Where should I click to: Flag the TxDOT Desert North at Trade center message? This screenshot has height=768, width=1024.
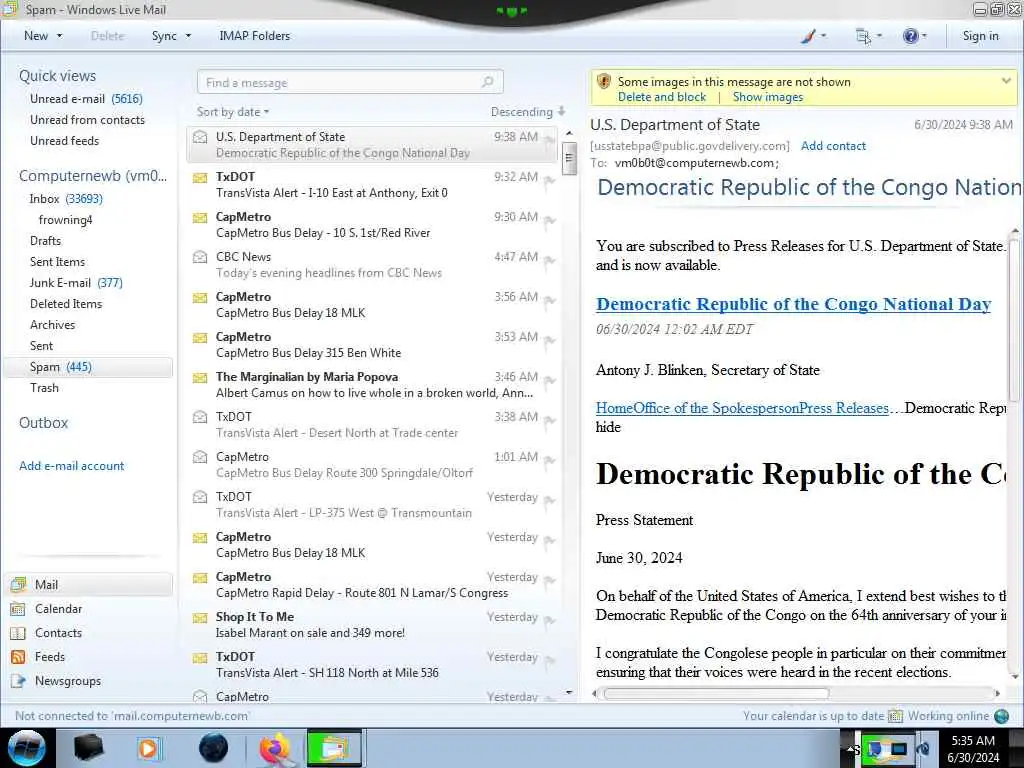click(550, 421)
